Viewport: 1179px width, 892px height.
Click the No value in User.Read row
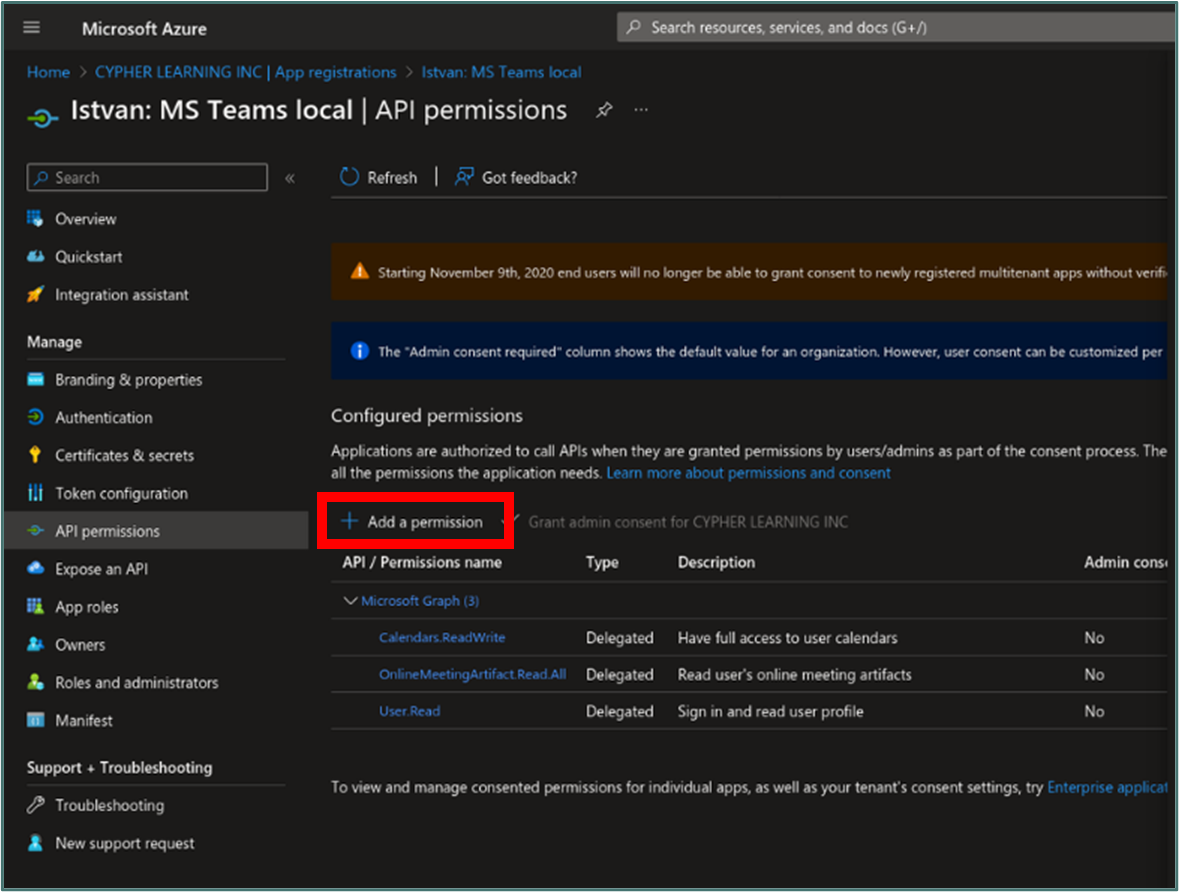tap(1094, 711)
